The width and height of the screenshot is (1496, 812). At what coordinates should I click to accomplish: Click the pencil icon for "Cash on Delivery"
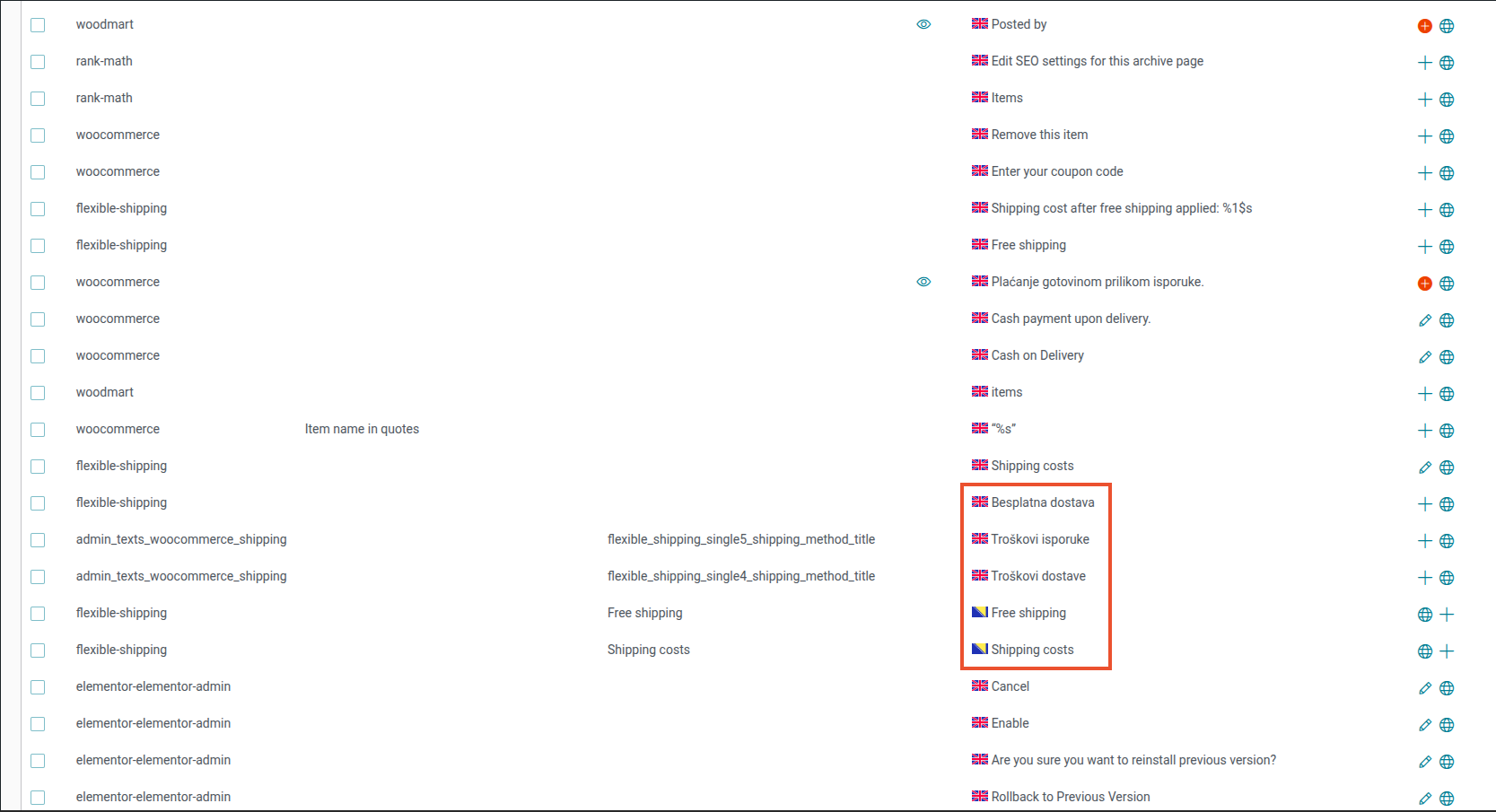tap(1424, 357)
